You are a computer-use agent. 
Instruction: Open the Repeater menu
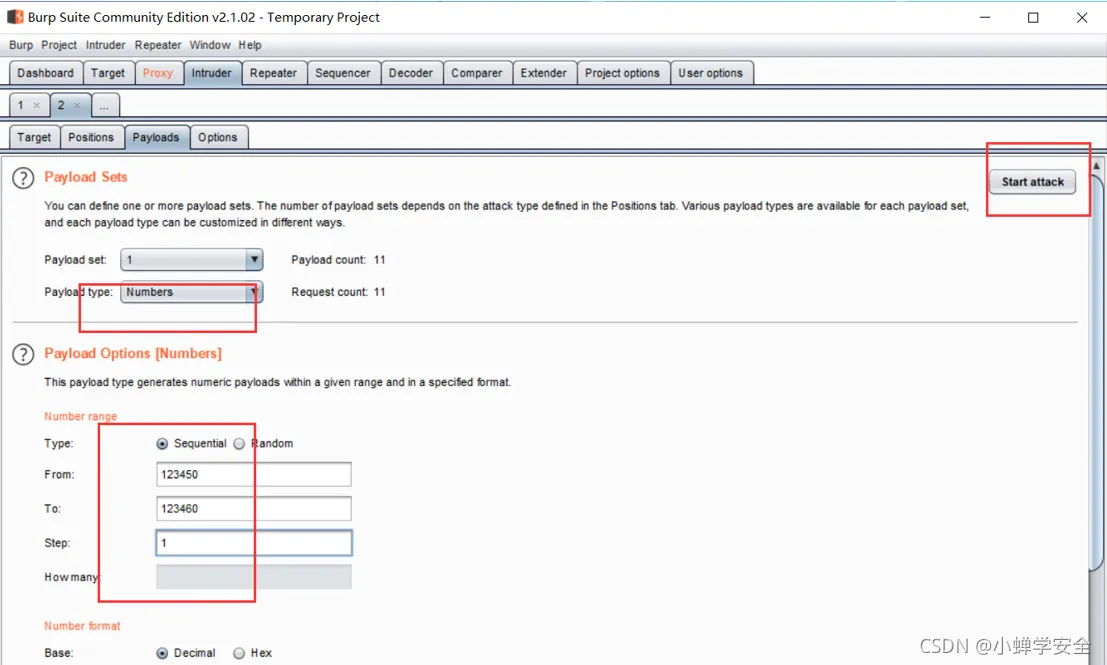(158, 45)
